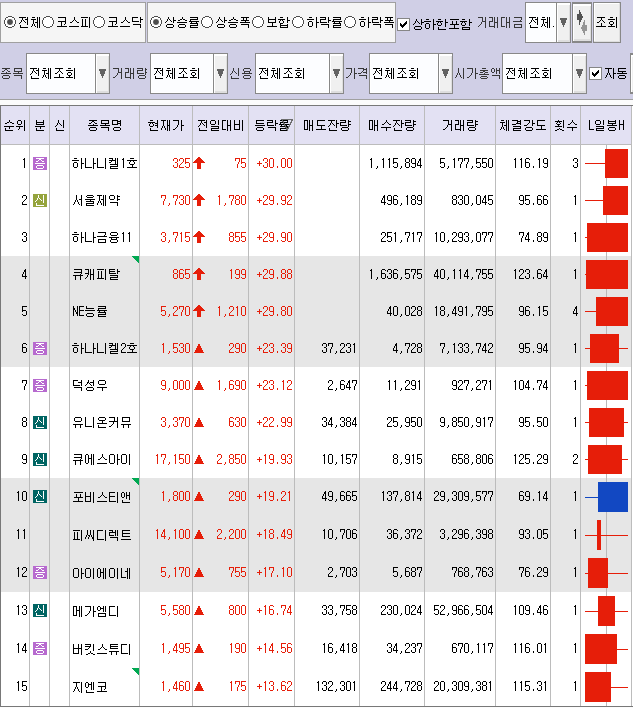The width and height of the screenshot is (633, 708).
Task: Select the 하락률 radio button
Action: click(298, 22)
